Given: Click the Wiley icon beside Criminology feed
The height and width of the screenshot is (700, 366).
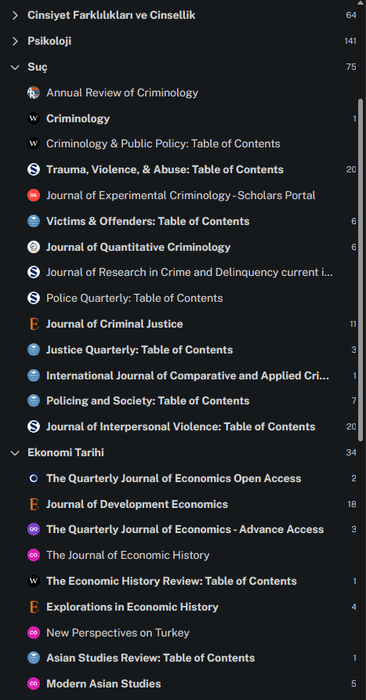Looking at the screenshot, I should (33, 119).
